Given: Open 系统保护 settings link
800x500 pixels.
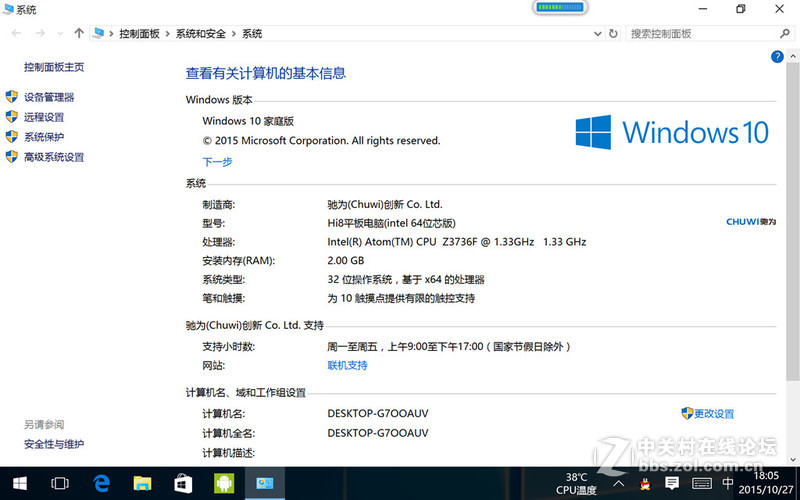Looking at the screenshot, I should click(44, 137).
